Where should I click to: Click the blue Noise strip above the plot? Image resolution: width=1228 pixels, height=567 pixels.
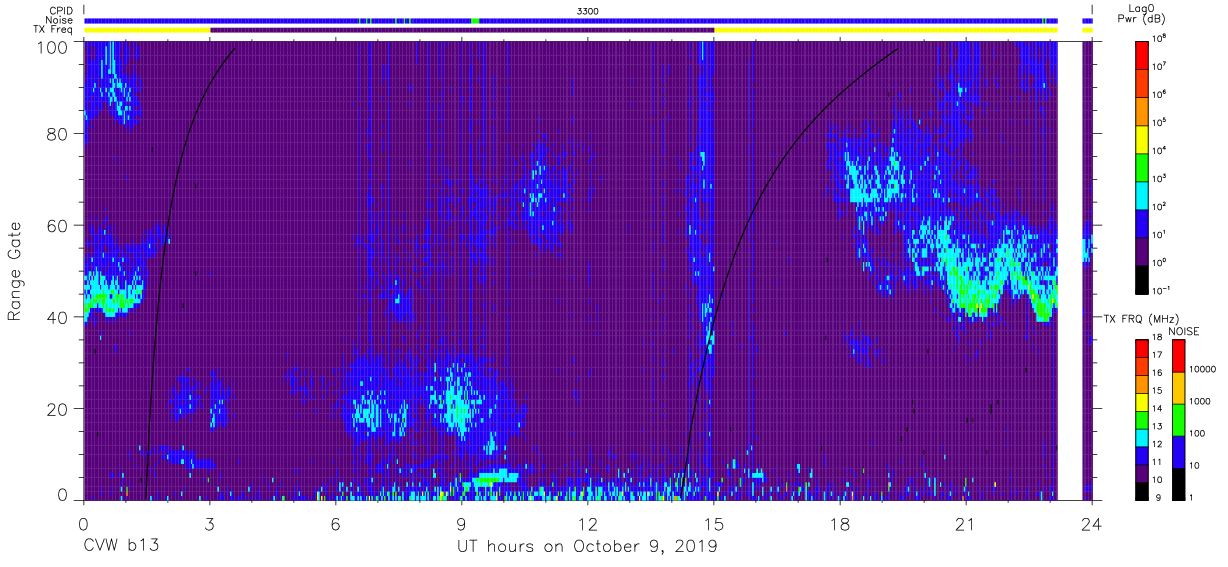(570, 20)
